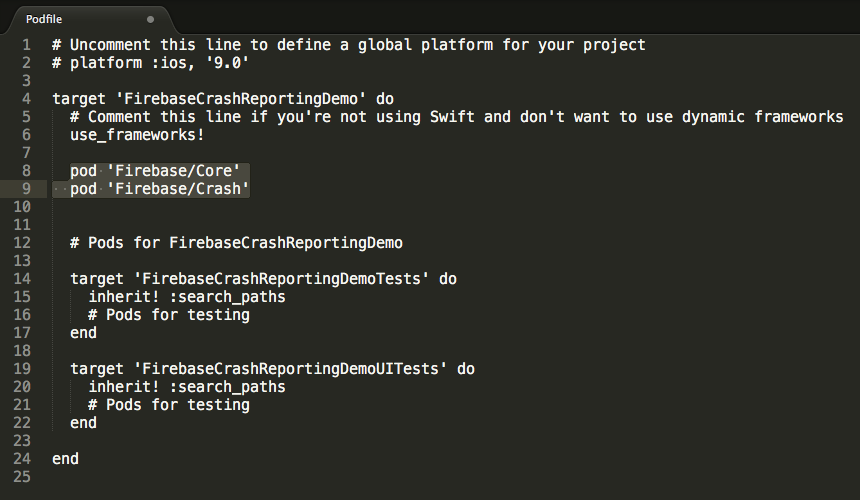This screenshot has width=860, height=500.
Task: Place cursor on 'Firebase/Core' pod string
Action: pos(177,171)
